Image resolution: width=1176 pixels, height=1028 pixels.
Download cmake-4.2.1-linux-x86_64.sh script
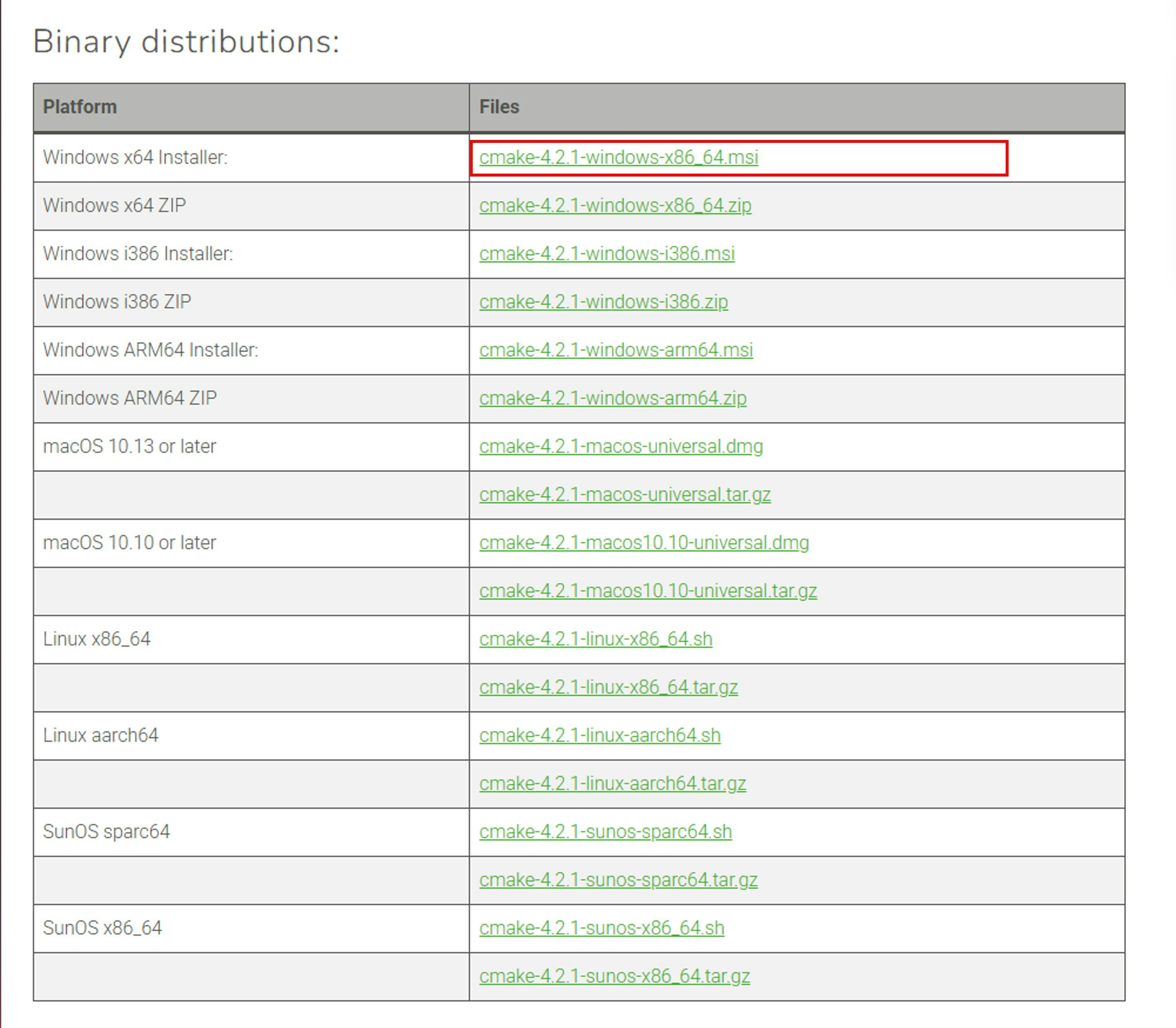(595, 639)
